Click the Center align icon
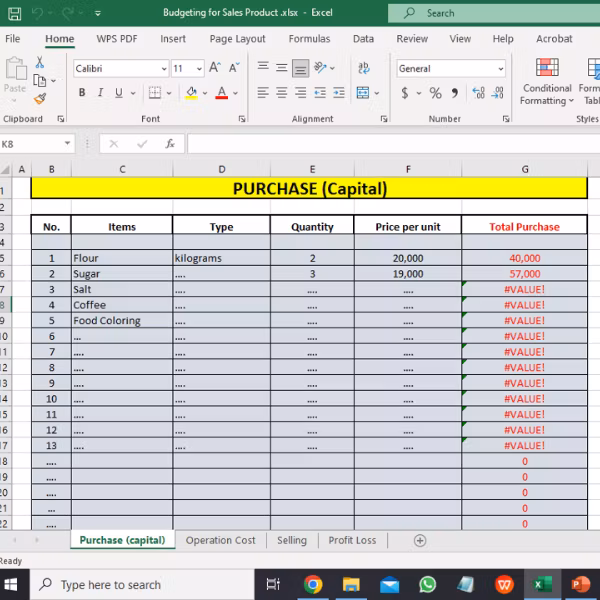This screenshot has width=600, height=600. click(x=281, y=93)
